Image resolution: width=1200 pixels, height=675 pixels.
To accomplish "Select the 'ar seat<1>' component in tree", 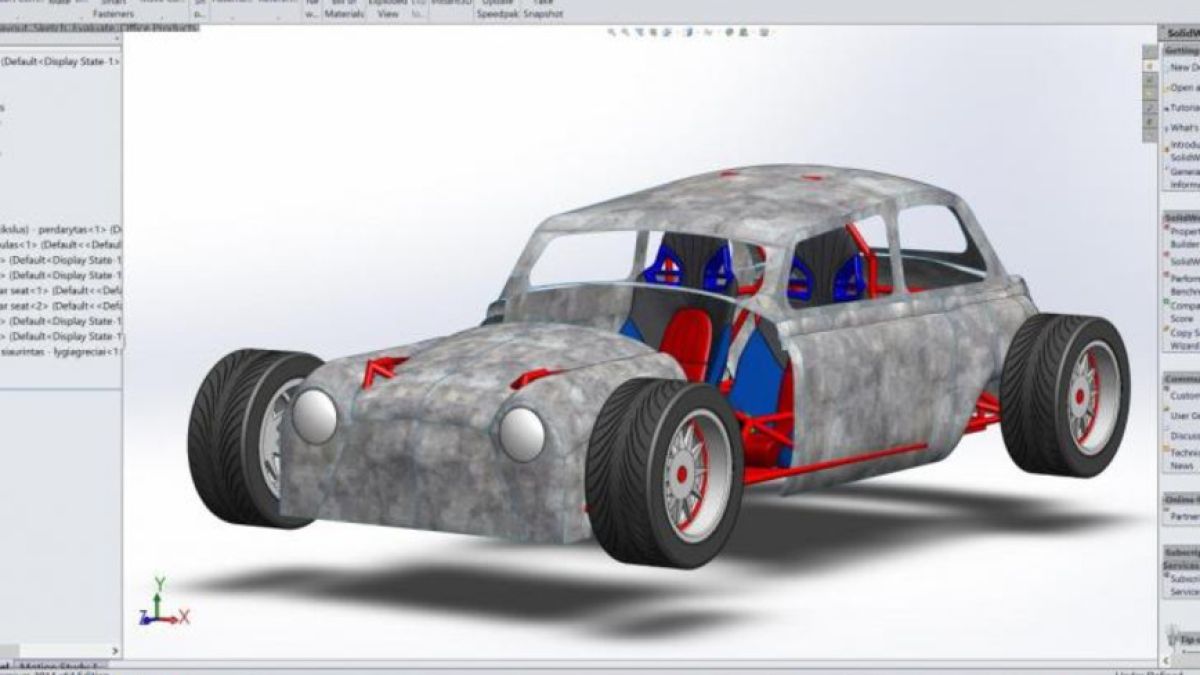I will click(60, 290).
